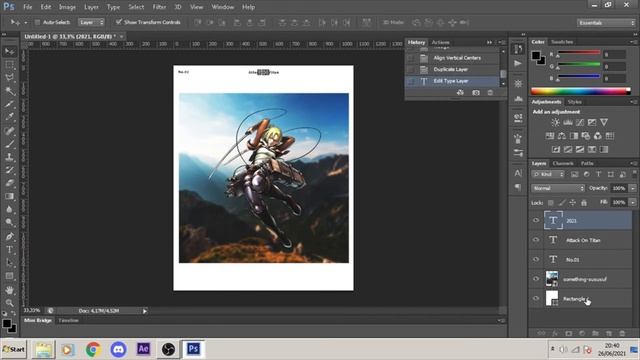Hide the Attack On Titan layer
Viewport: 640px width, 360px height.
[536, 240]
